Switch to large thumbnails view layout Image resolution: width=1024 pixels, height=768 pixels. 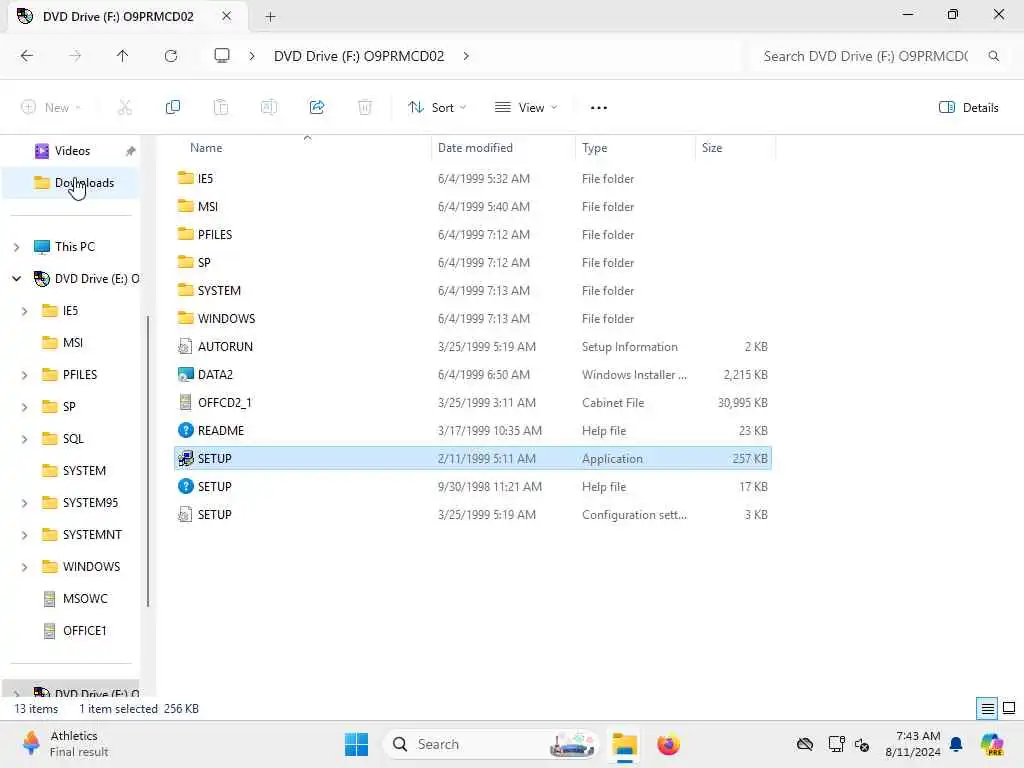click(x=1009, y=709)
